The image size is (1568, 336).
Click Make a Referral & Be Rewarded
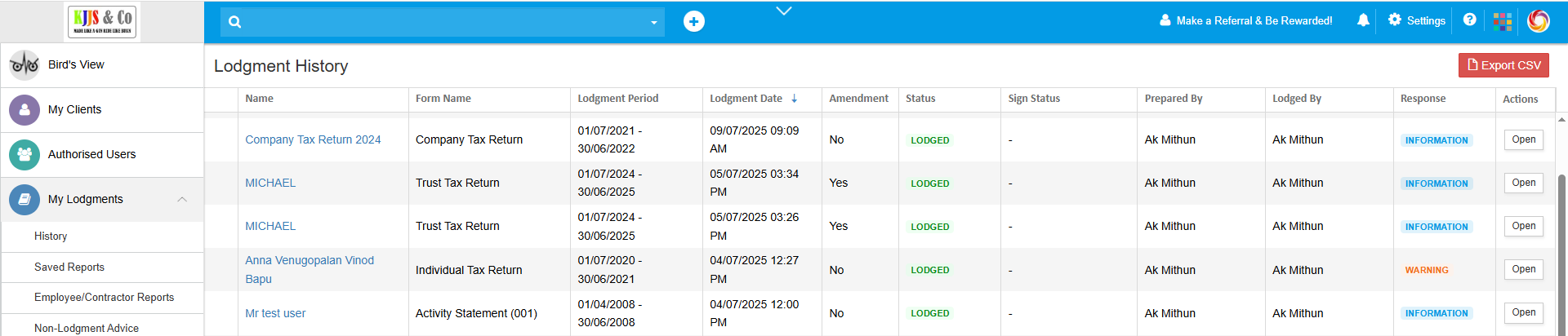coord(1246,20)
